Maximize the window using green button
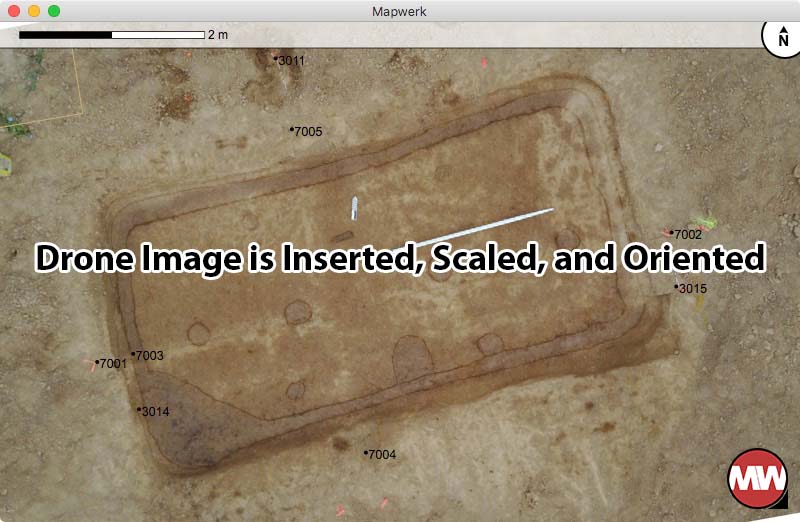Image resolution: width=800 pixels, height=522 pixels. (x=54, y=11)
